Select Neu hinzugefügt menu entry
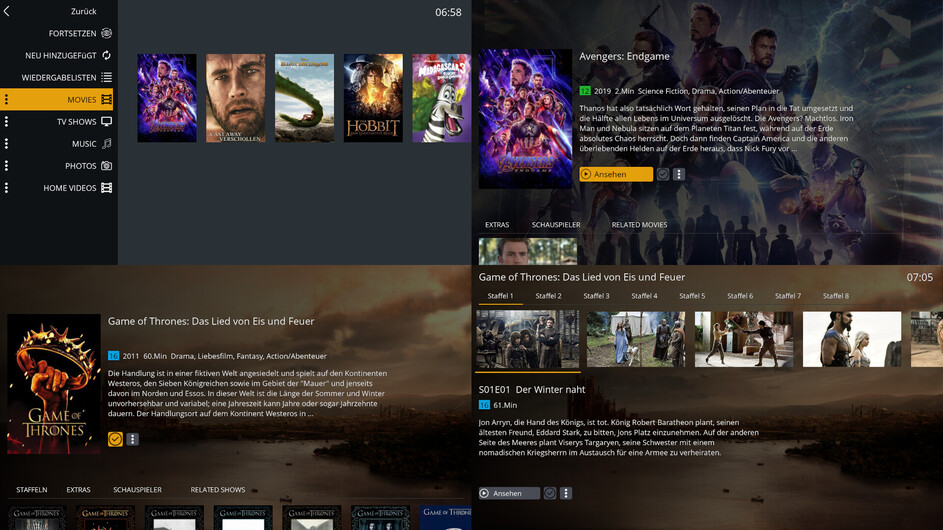The image size is (943, 530). pyautogui.click(x=59, y=55)
